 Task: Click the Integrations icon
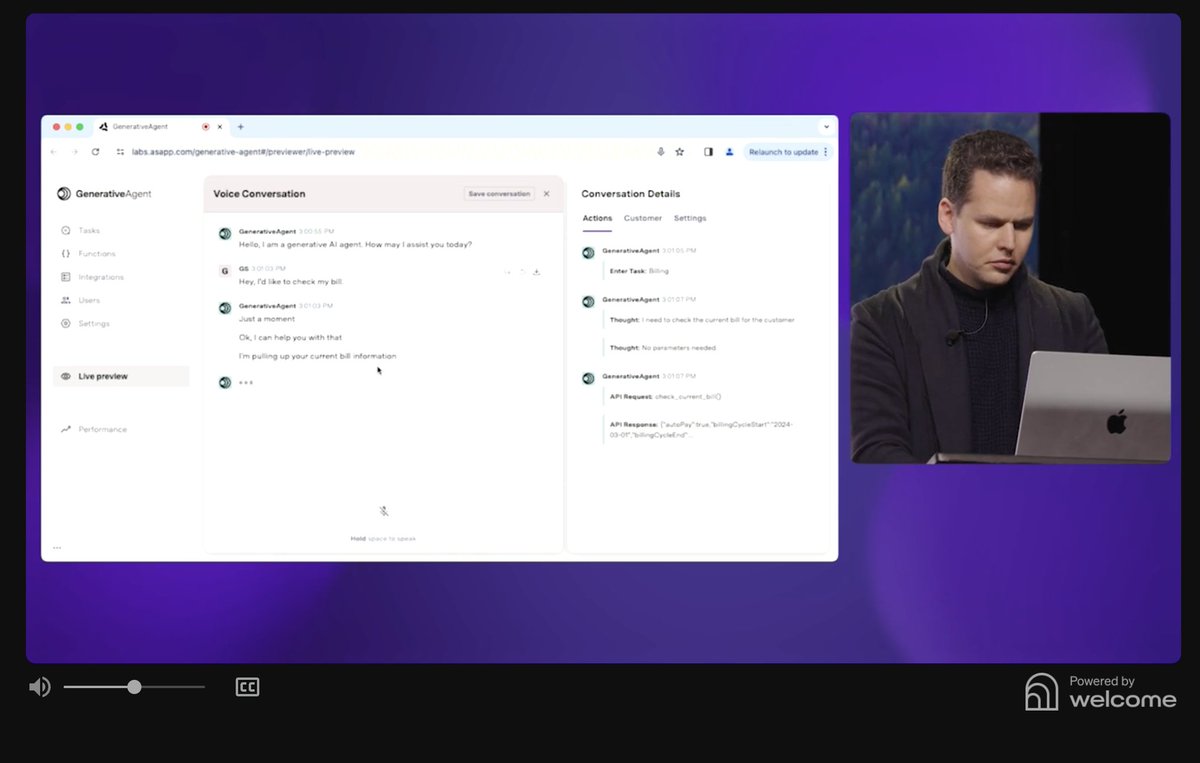click(66, 277)
